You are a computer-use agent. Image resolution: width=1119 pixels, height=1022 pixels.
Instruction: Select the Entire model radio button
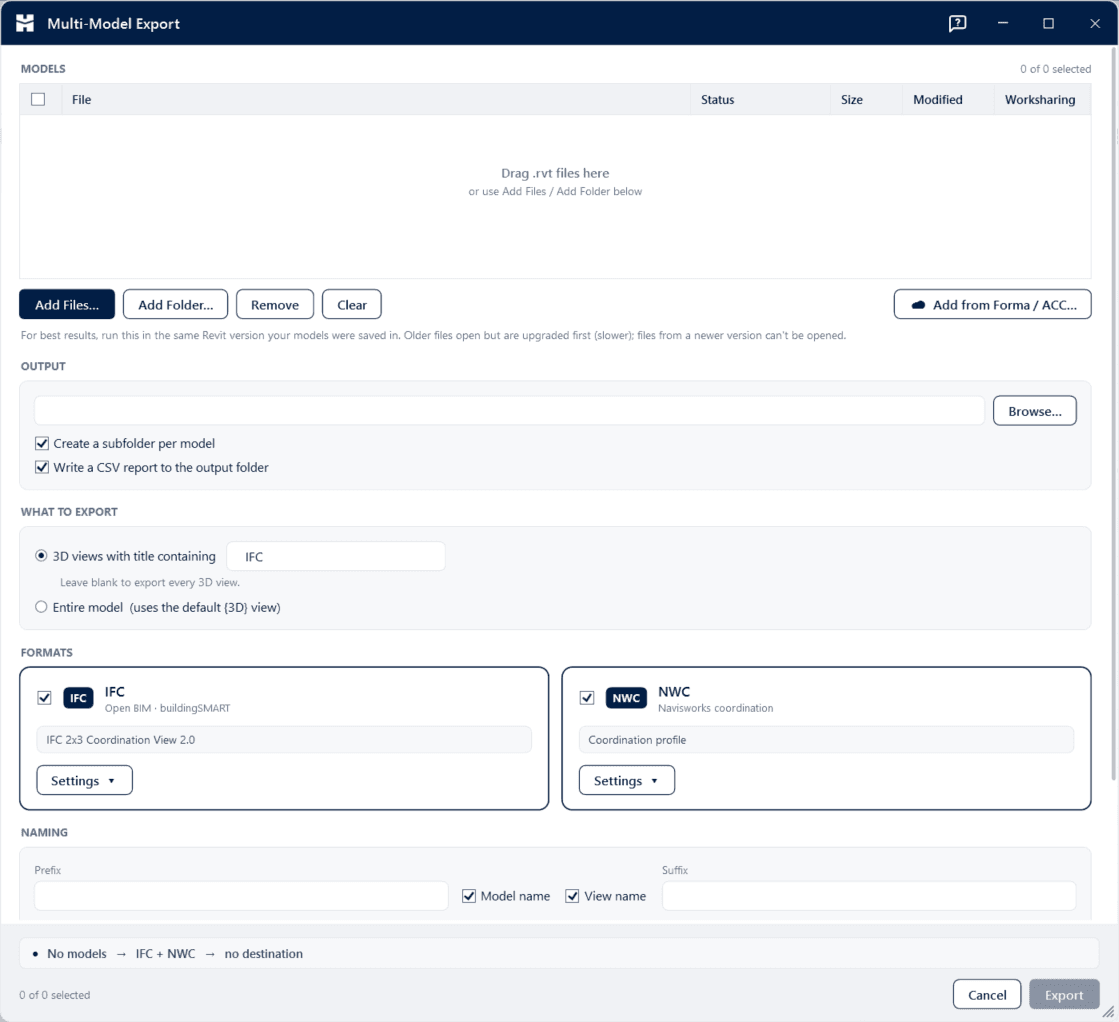[x=41, y=607]
